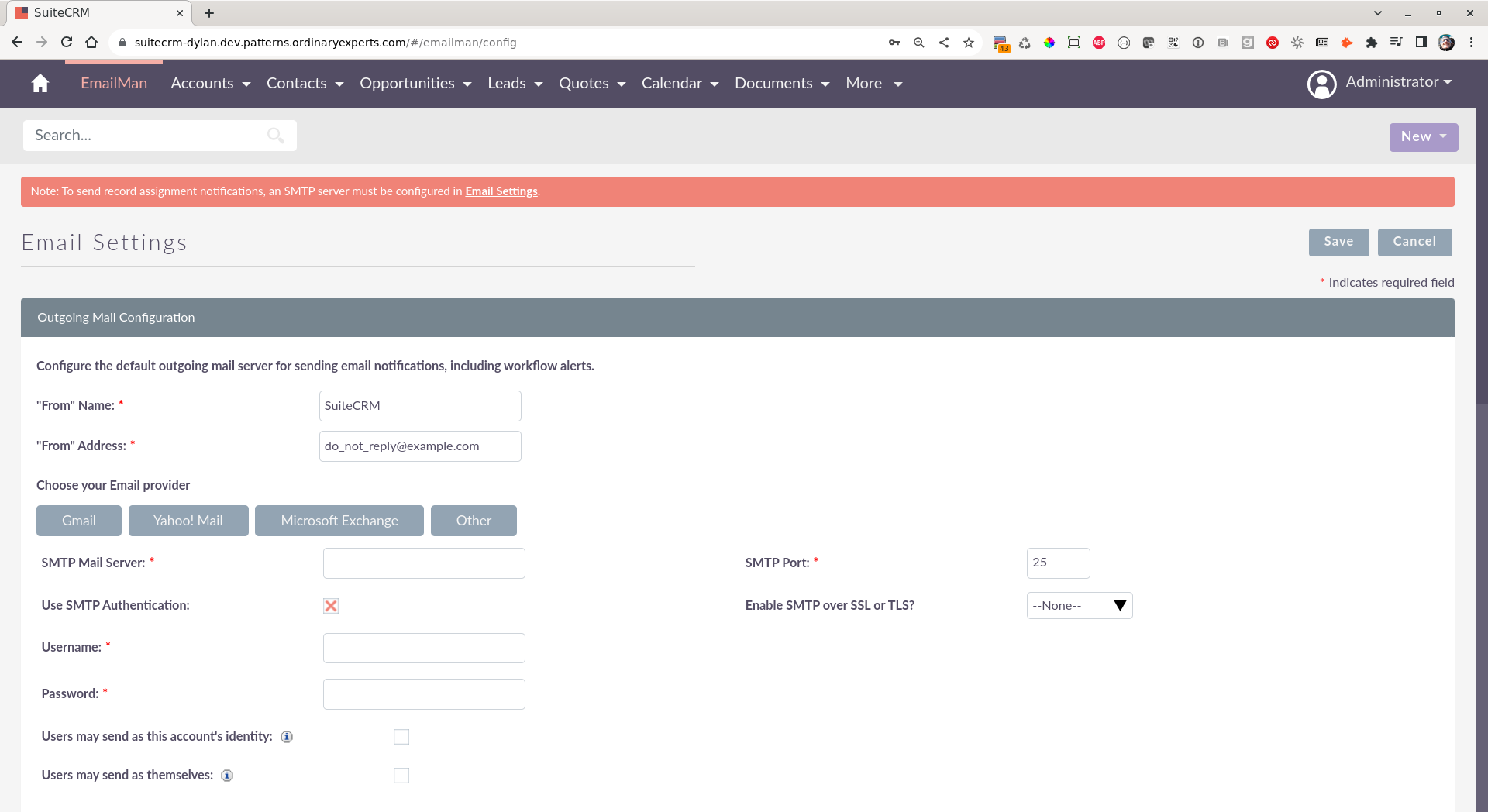Show info for users send as themselves
This screenshot has width=1488, height=812.
click(x=227, y=776)
